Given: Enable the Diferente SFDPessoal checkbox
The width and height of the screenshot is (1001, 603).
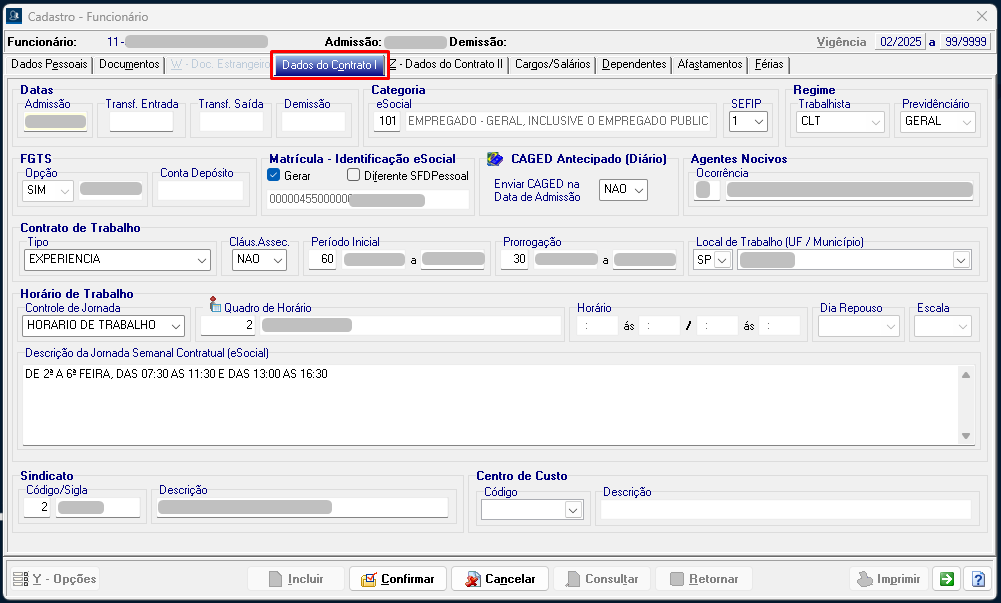Looking at the screenshot, I should point(354,175).
